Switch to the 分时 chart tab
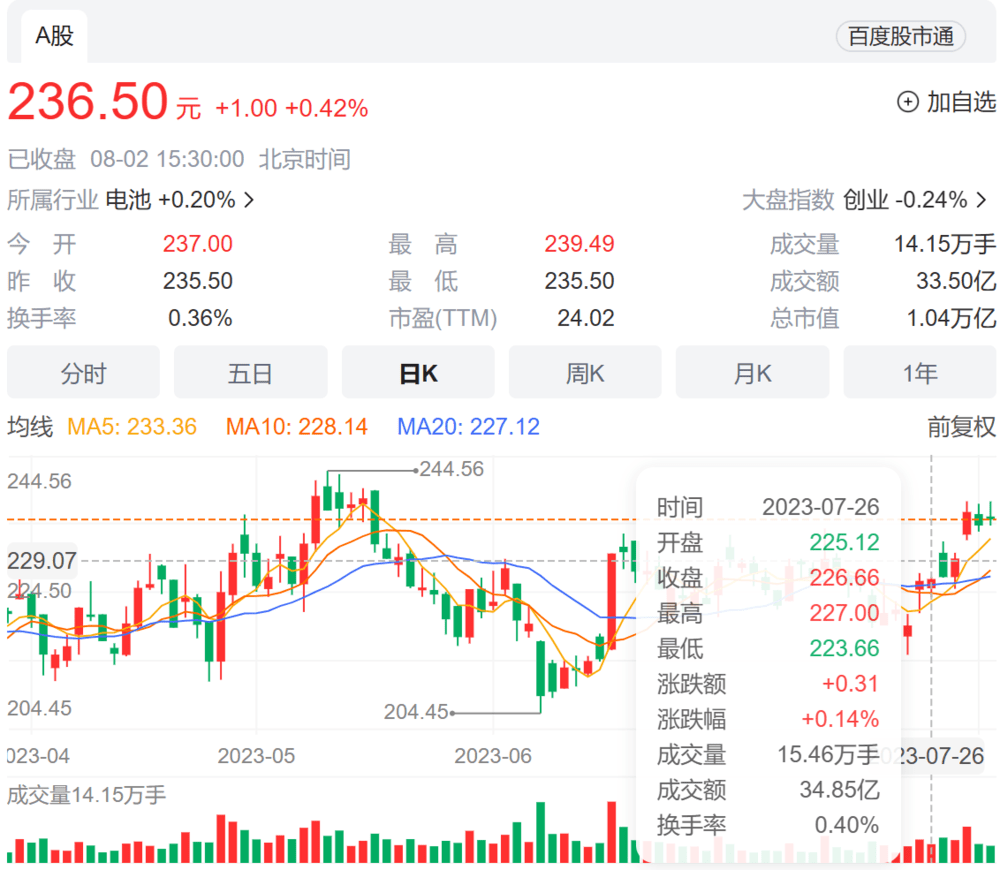 (83, 373)
